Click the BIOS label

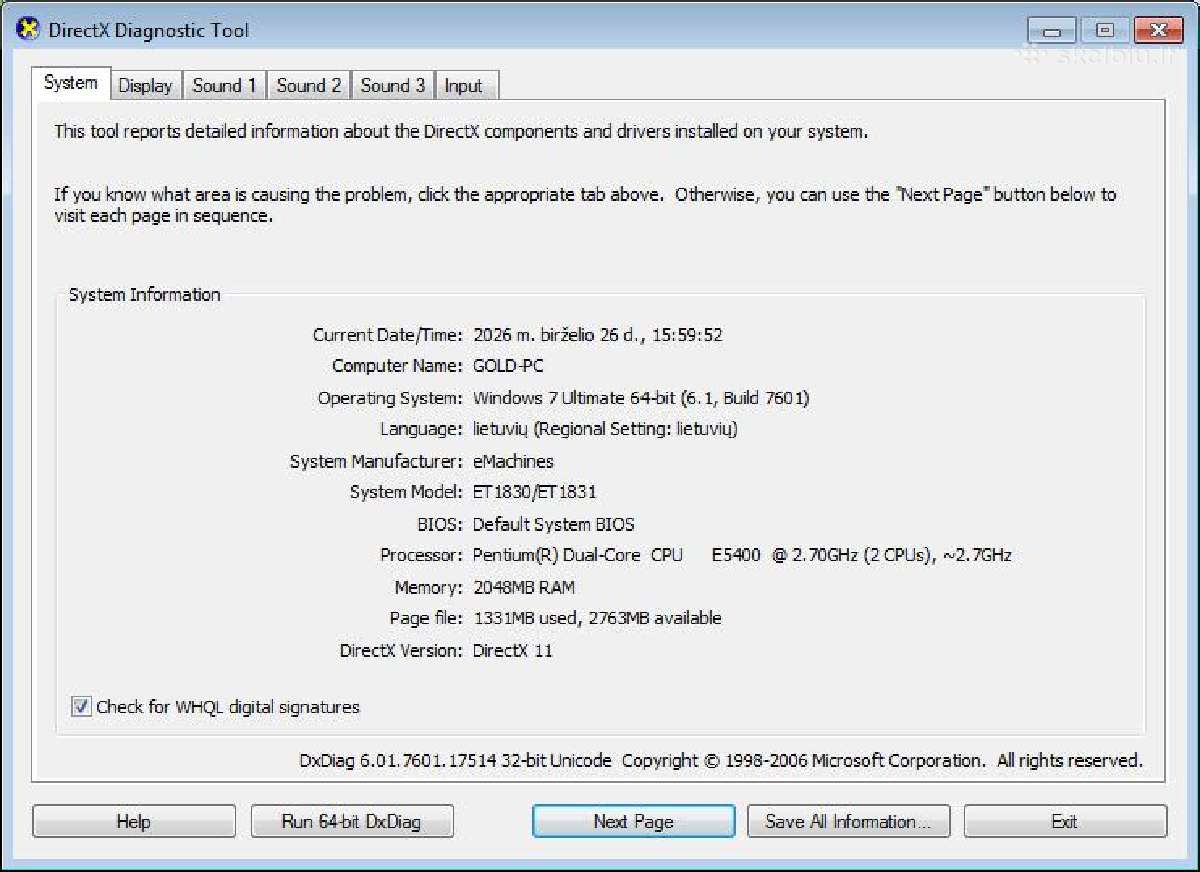click(441, 524)
